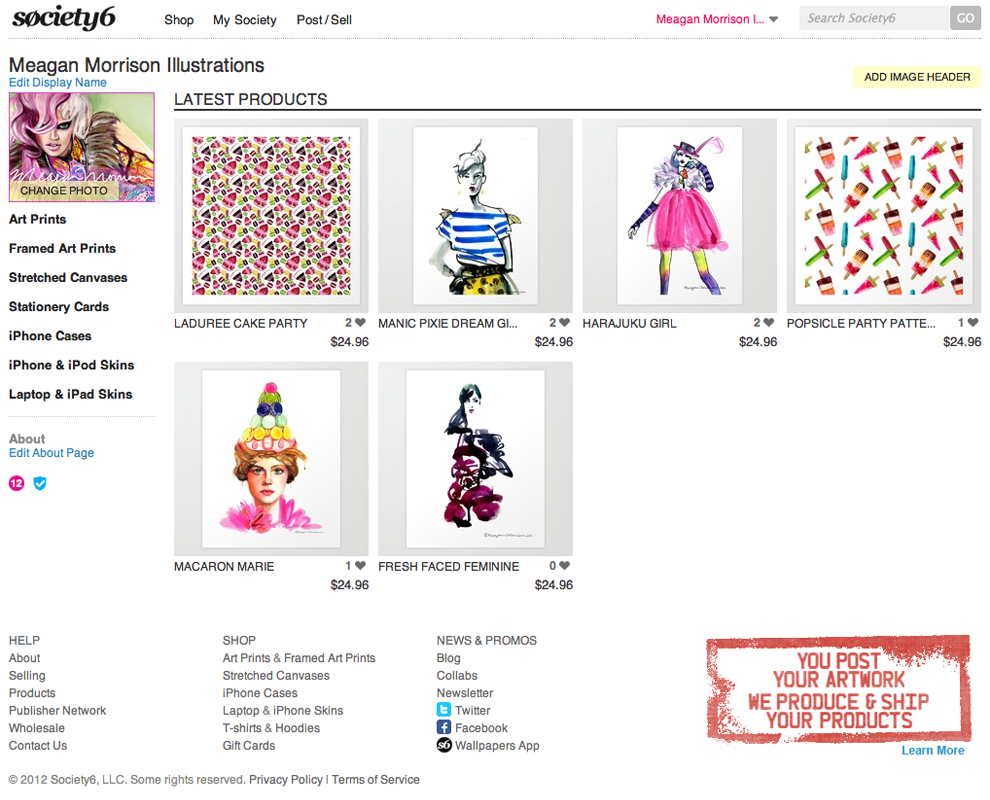Like the Macaron Marie heart icon
990x800 pixels.
(x=361, y=566)
